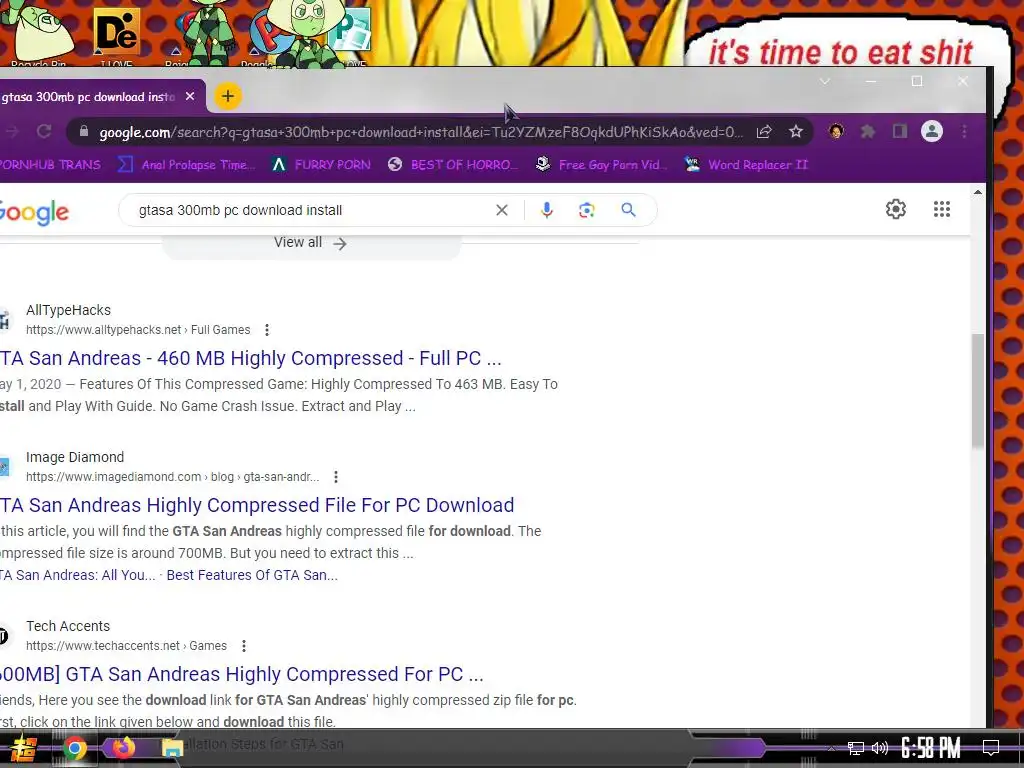Screen dimensions: 1024x768
Task: Open the AllTypeHacks site name
Action: 69,310
